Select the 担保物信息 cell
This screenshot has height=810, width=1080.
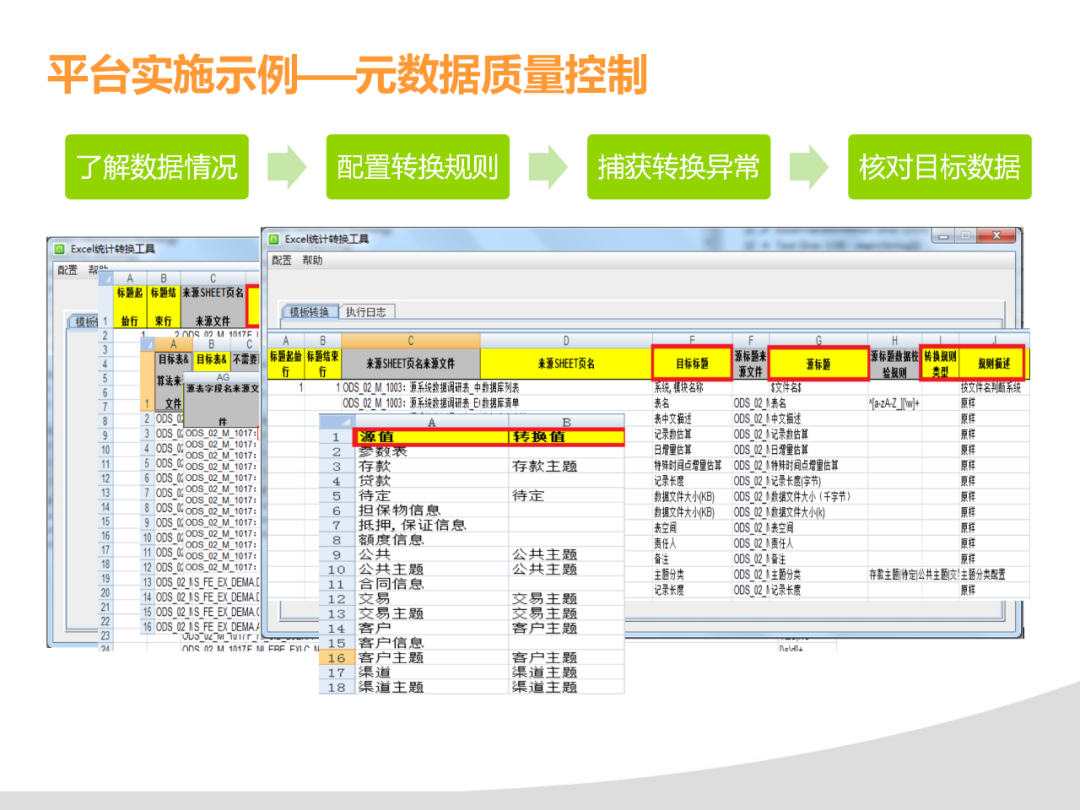(x=431, y=510)
